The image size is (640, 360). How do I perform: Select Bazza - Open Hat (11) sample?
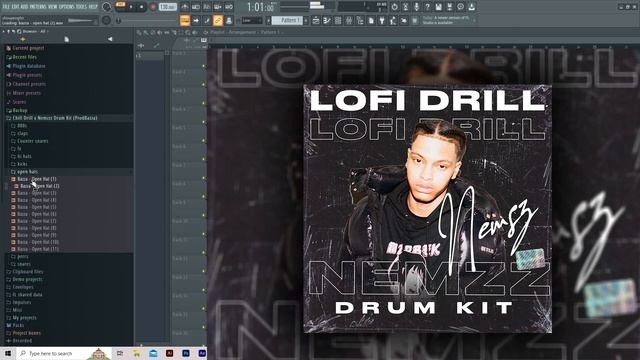point(38,249)
